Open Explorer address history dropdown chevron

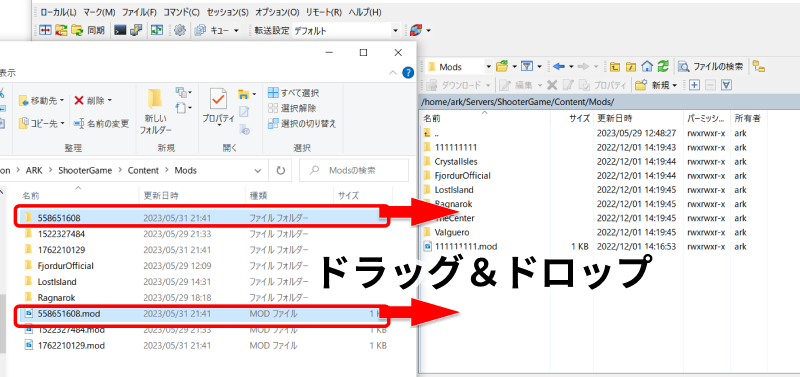(x=259, y=170)
